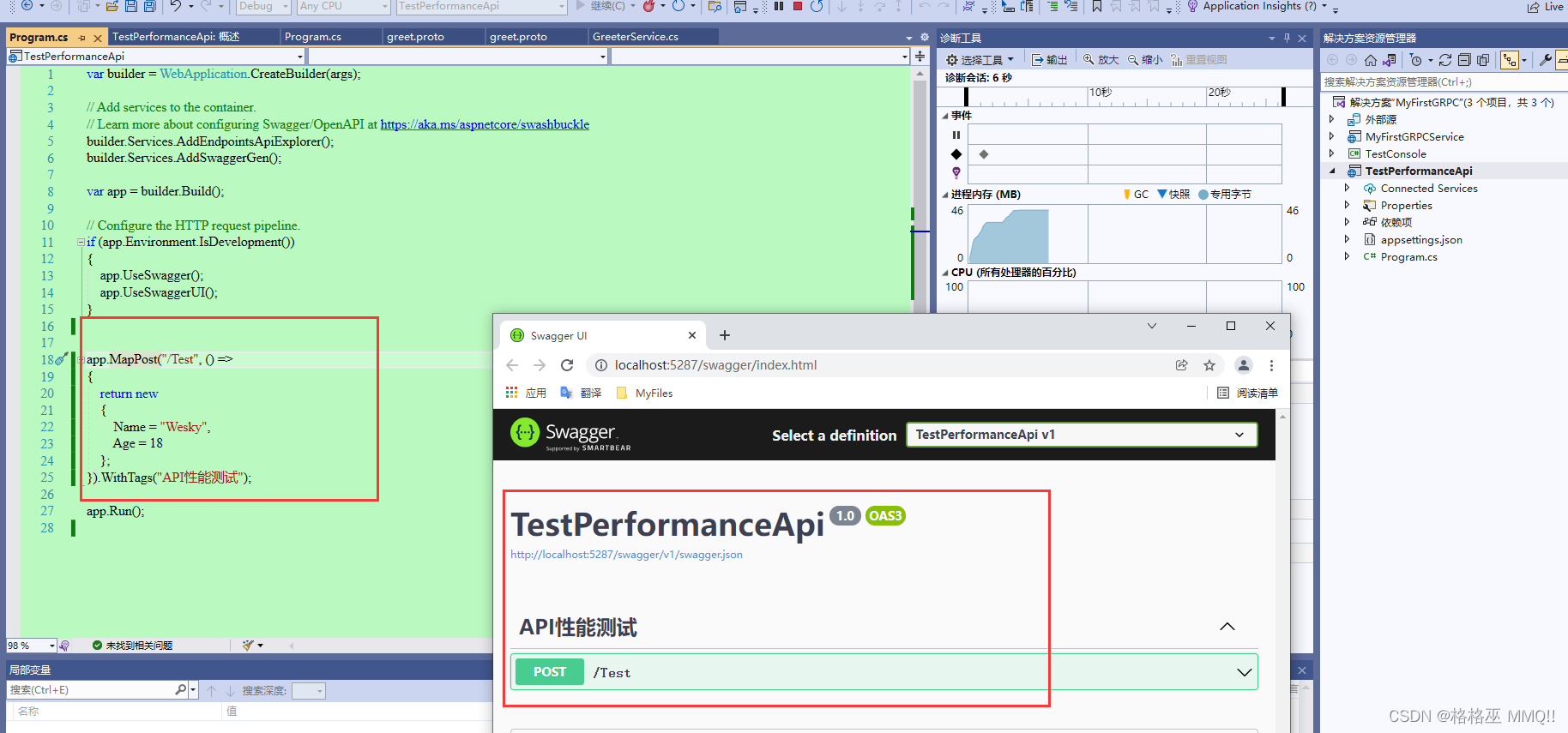Open Properties wrench icon in Solution Explorer
The width and height of the screenshot is (1568, 733).
coord(1546,60)
